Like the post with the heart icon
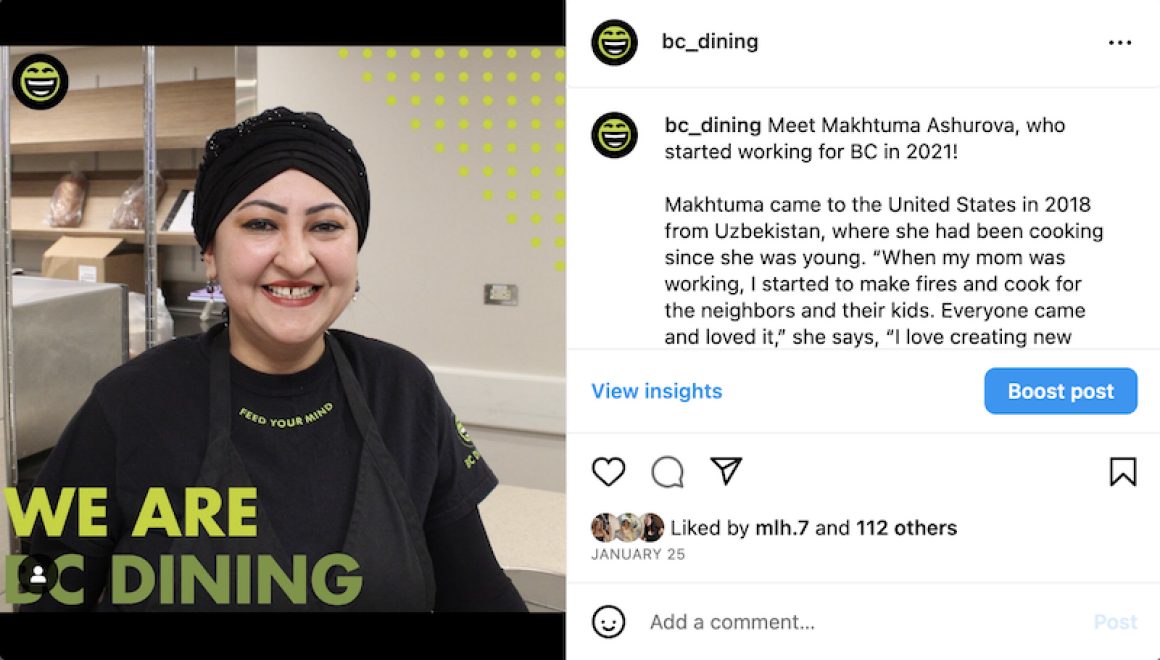1160x660 pixels. [608, 472]
